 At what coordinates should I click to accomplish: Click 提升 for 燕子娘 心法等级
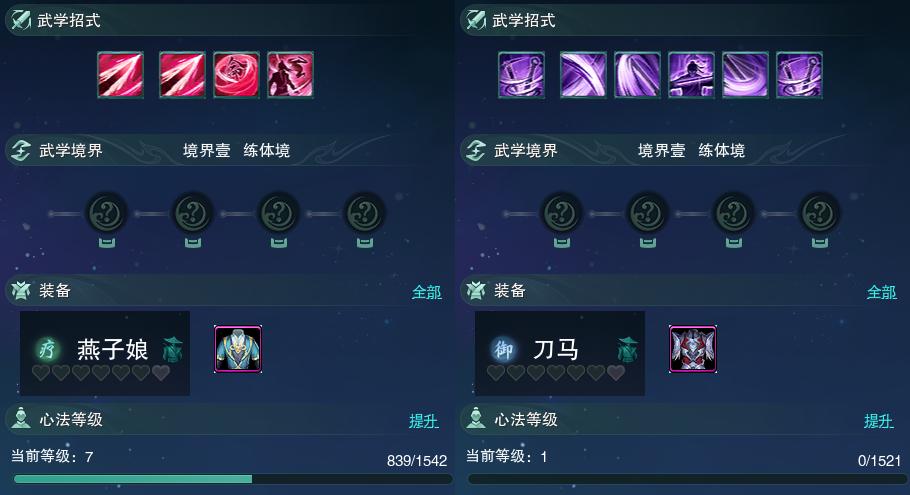[424, 421]
